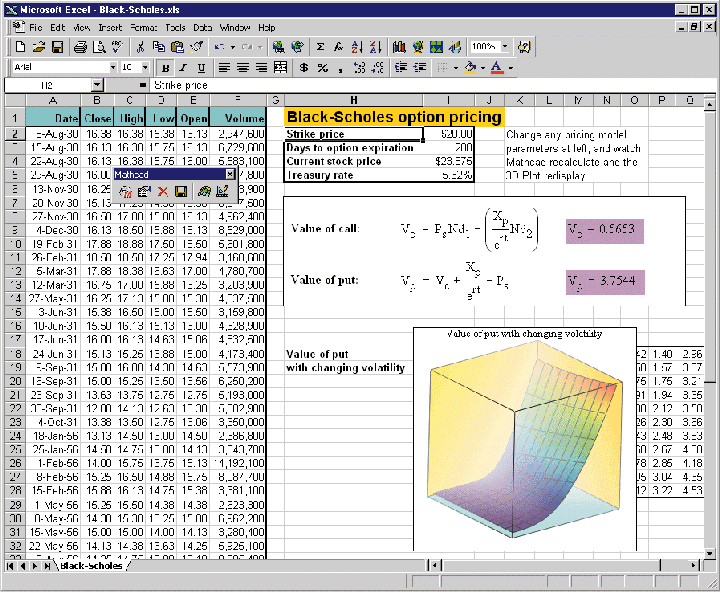The width and height of the screenshot is (720, 592).
Task: Open the Tools menu
Action: pos(176,27)
